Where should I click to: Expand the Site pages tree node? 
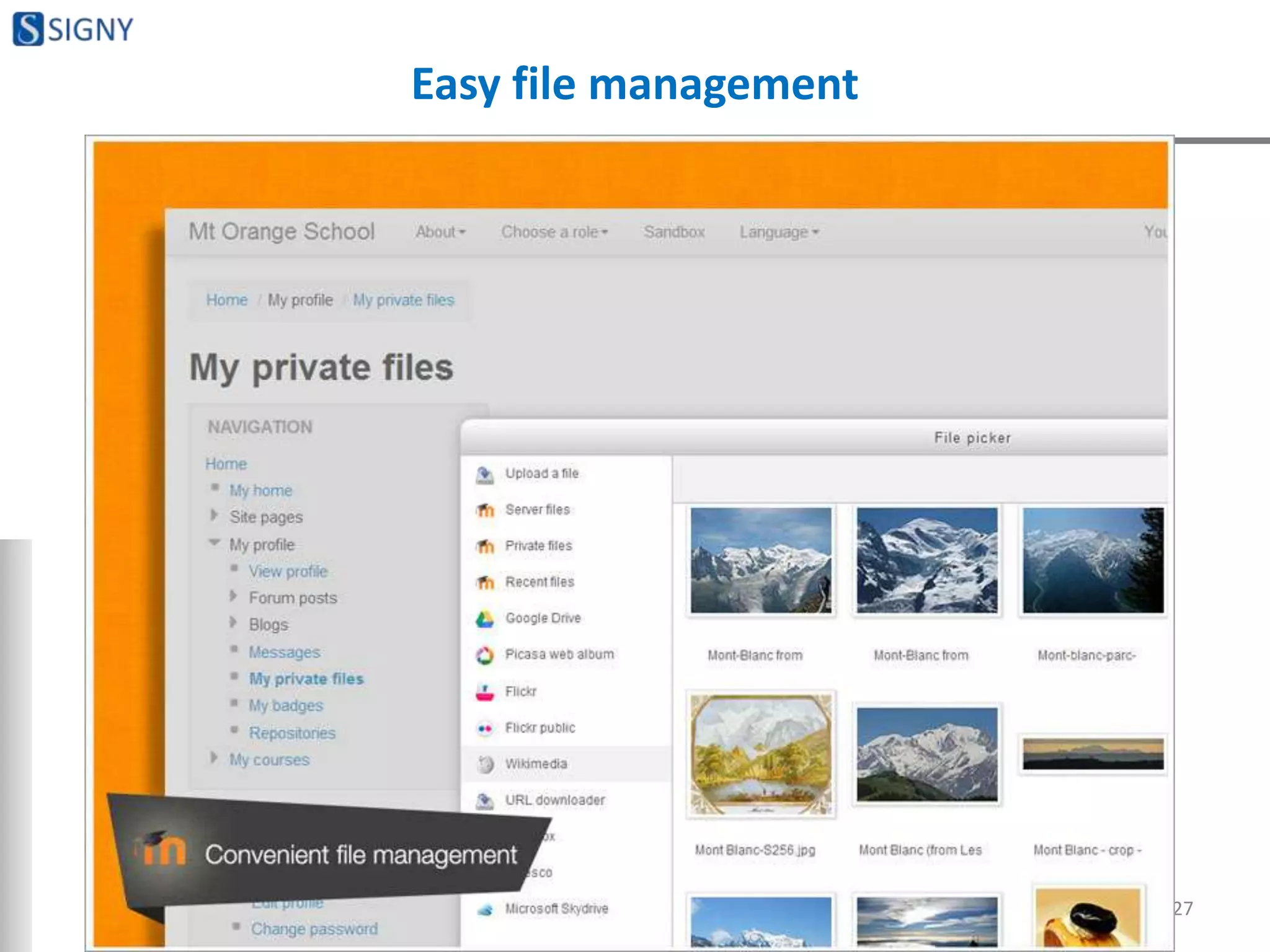point(214,515)
